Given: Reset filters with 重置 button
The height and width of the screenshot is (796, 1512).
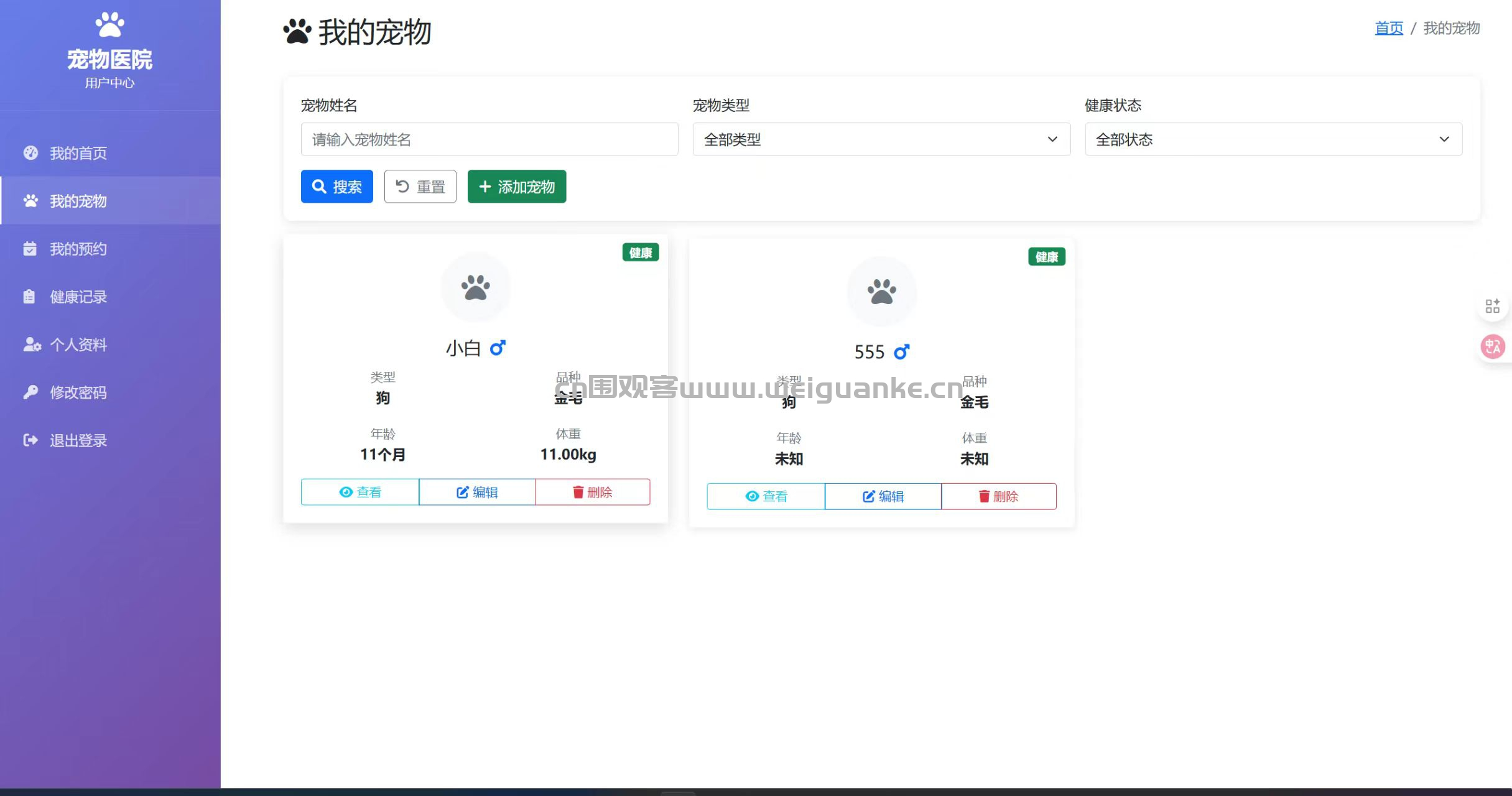Looking at the screenshot, I should [420, 187].
